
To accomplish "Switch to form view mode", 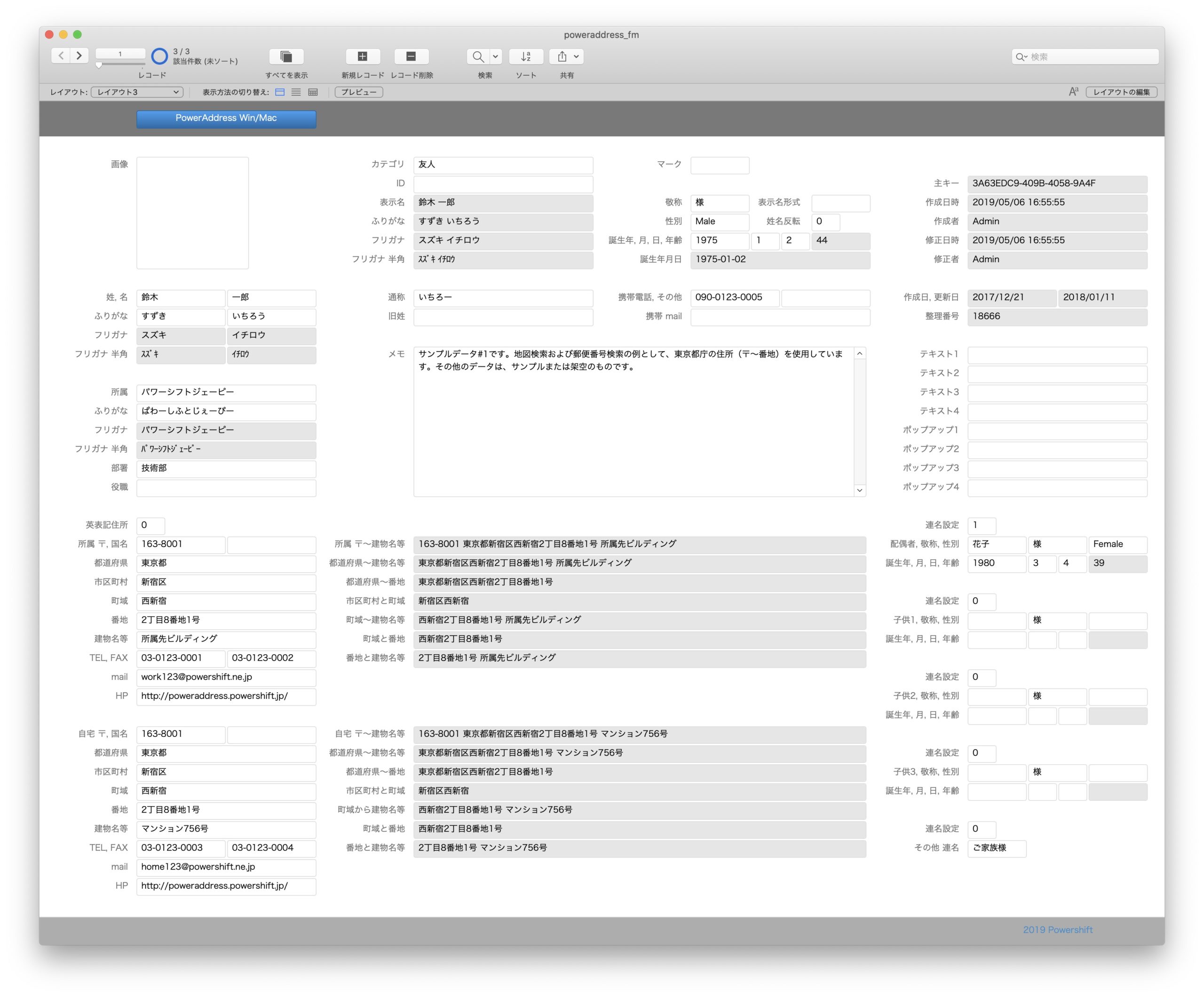I will point(280,92).
